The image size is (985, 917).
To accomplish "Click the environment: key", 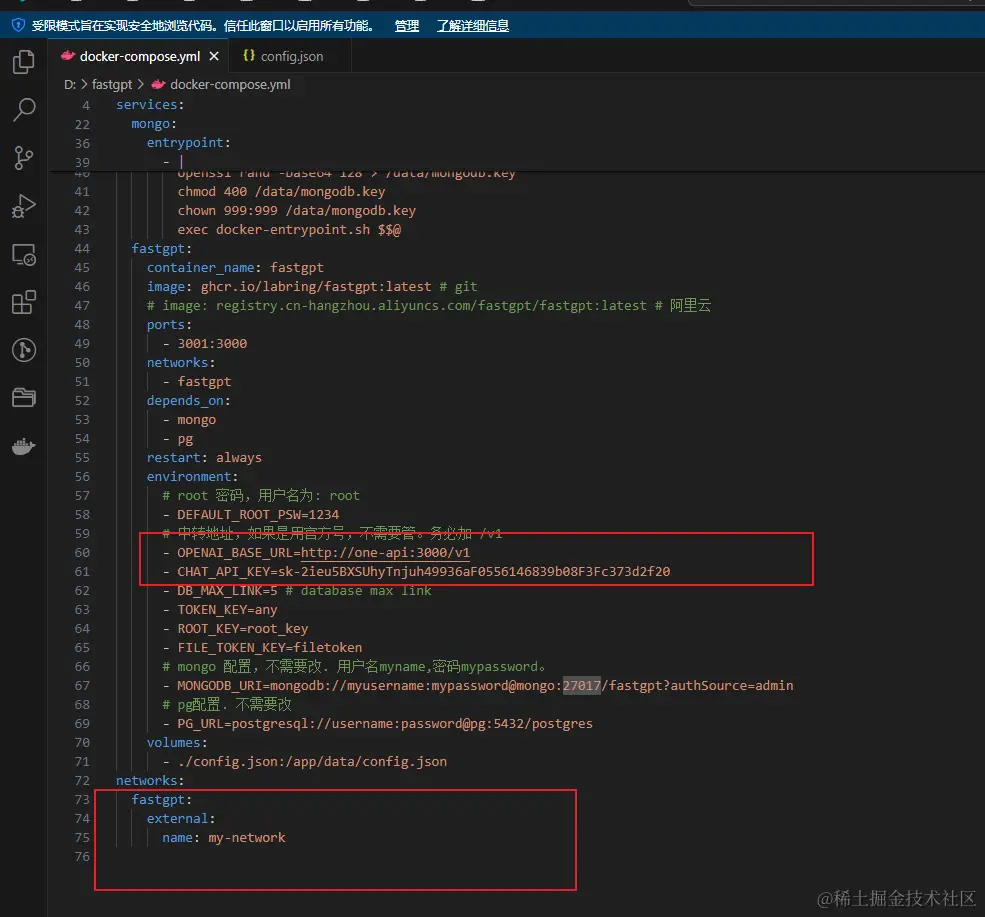I will 192,477.
